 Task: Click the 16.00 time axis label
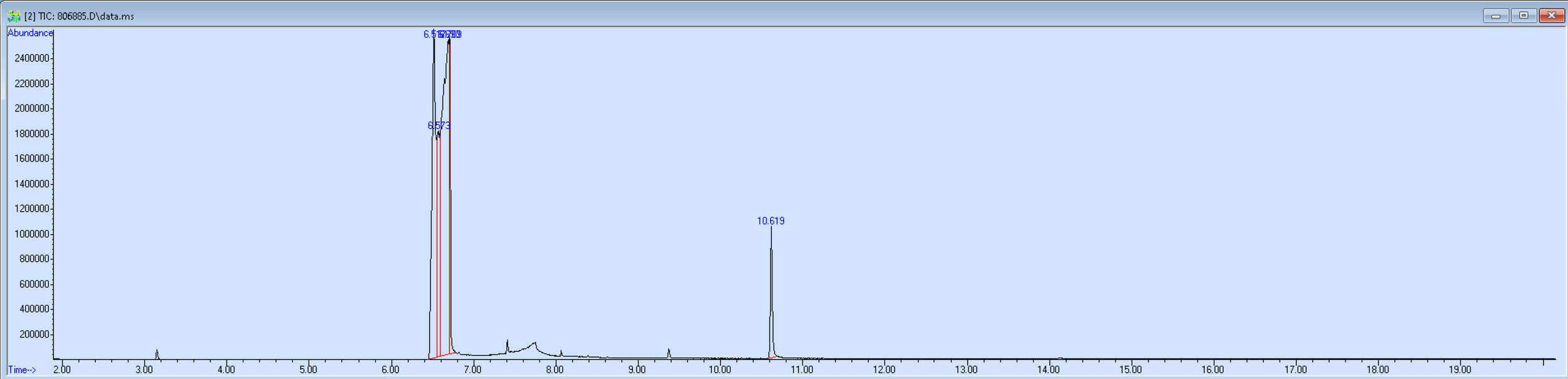point(1213,370)
